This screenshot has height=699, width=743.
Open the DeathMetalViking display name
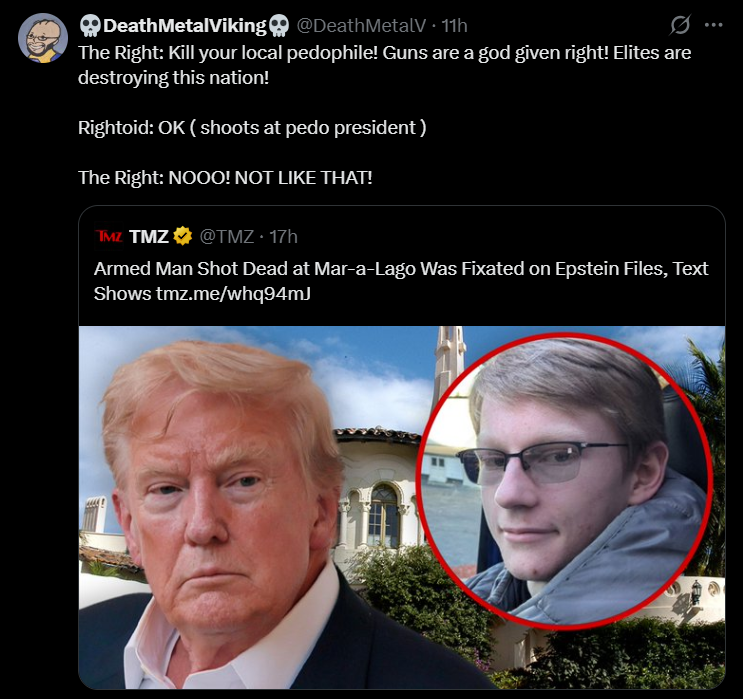[185, 26]
